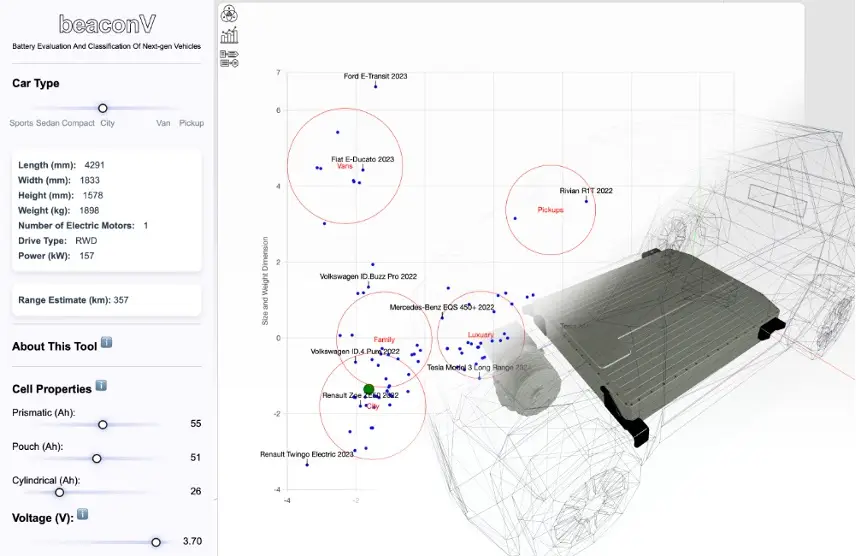Image resolution: width=856 pixels, height=556 pixels.
Task: Click the Fiat E-Ducato 2023 label
Action: tap(362, 159)
